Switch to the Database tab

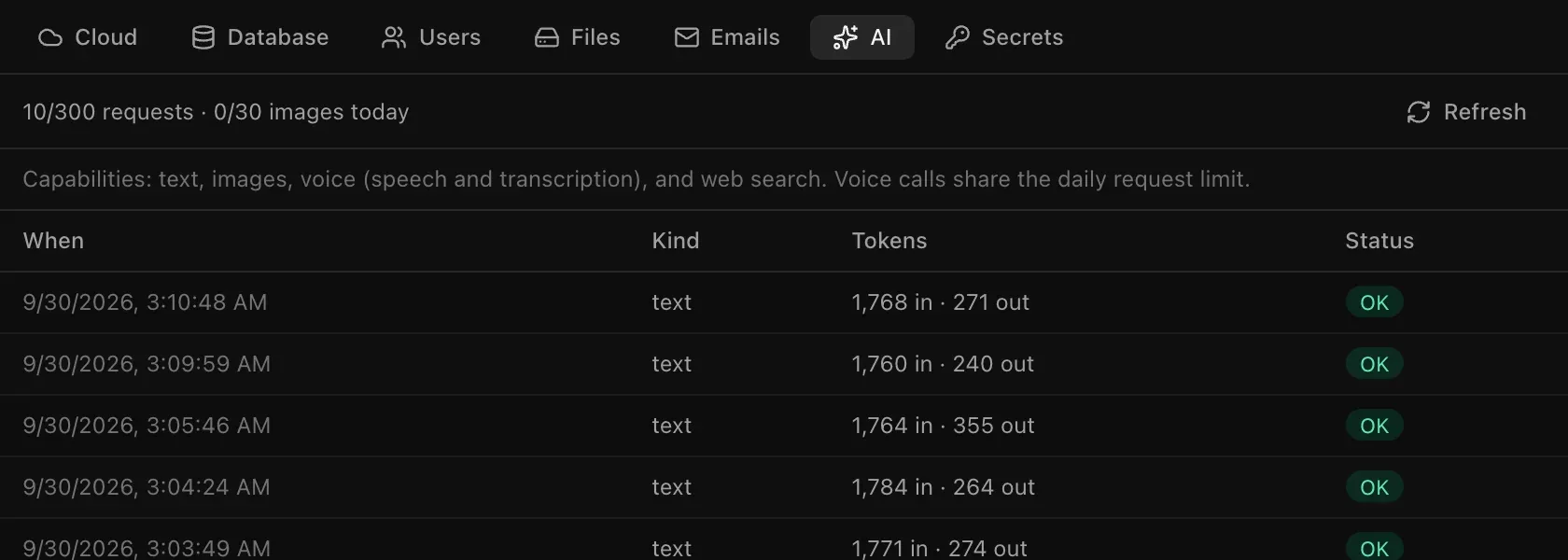[260, 37]
